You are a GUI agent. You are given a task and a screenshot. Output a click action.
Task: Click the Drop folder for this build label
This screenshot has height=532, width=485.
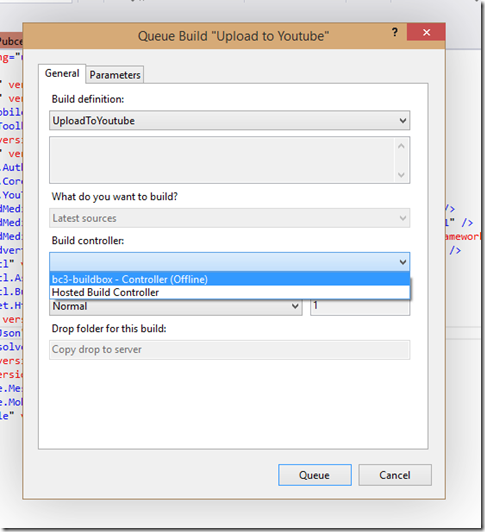pos(109,328)
